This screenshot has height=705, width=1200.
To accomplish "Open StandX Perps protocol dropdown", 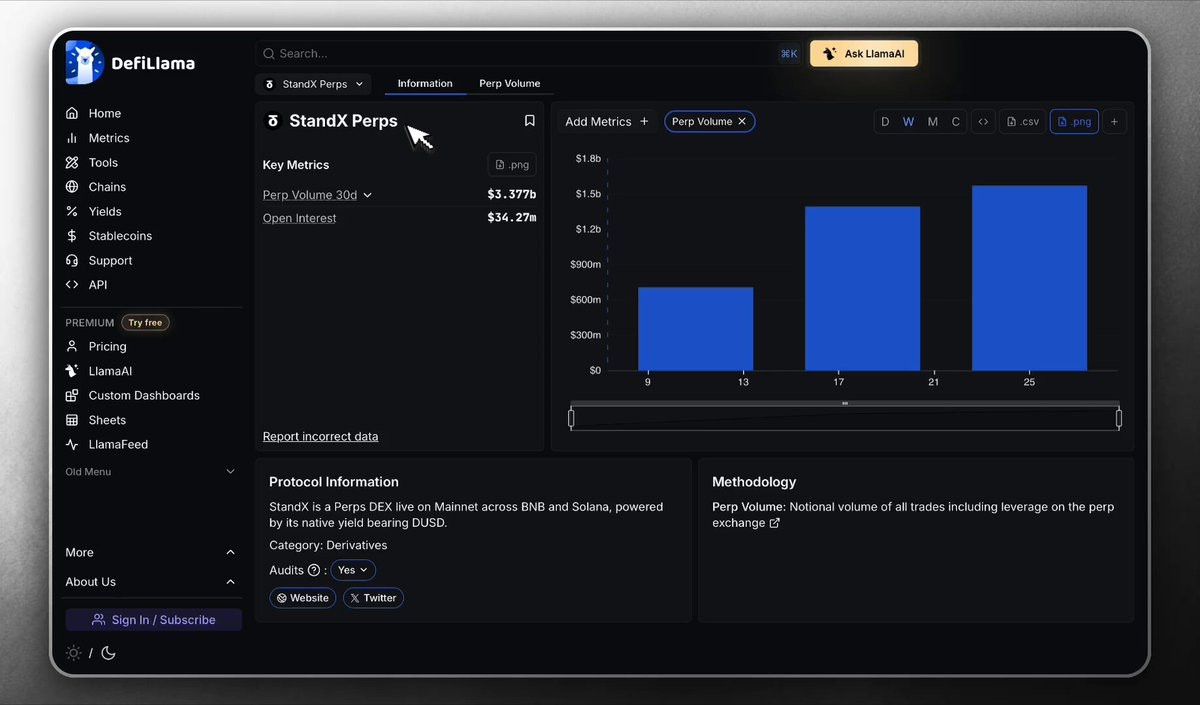I will point(314,84).
